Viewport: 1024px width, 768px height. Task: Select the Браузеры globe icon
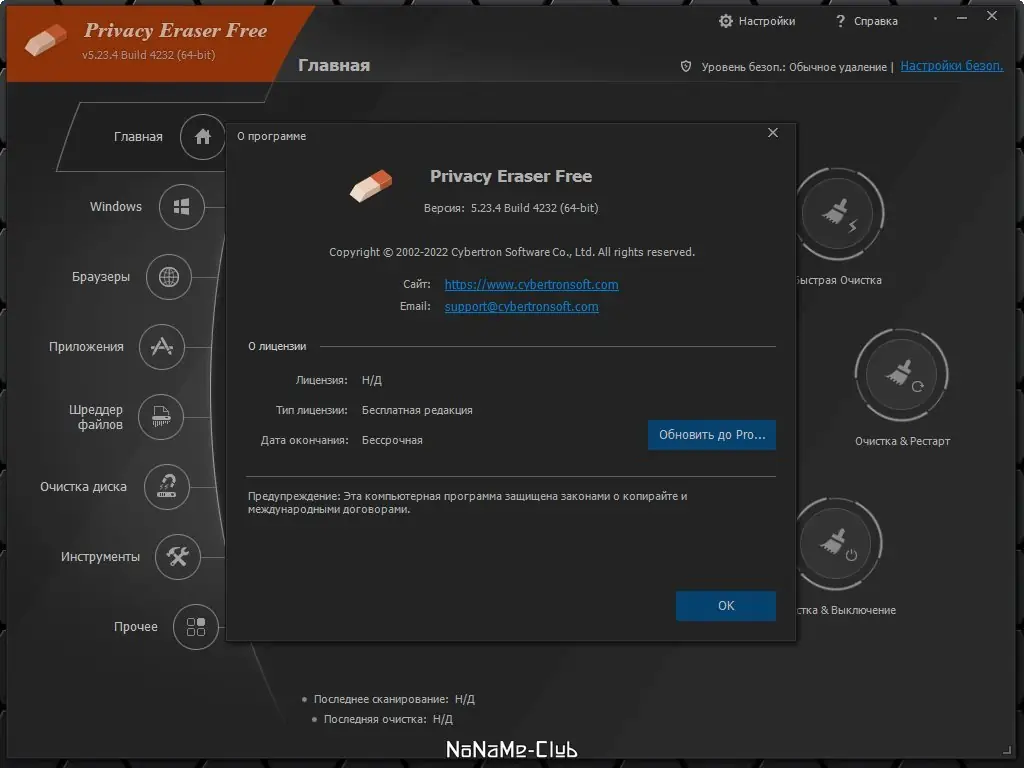171,277
